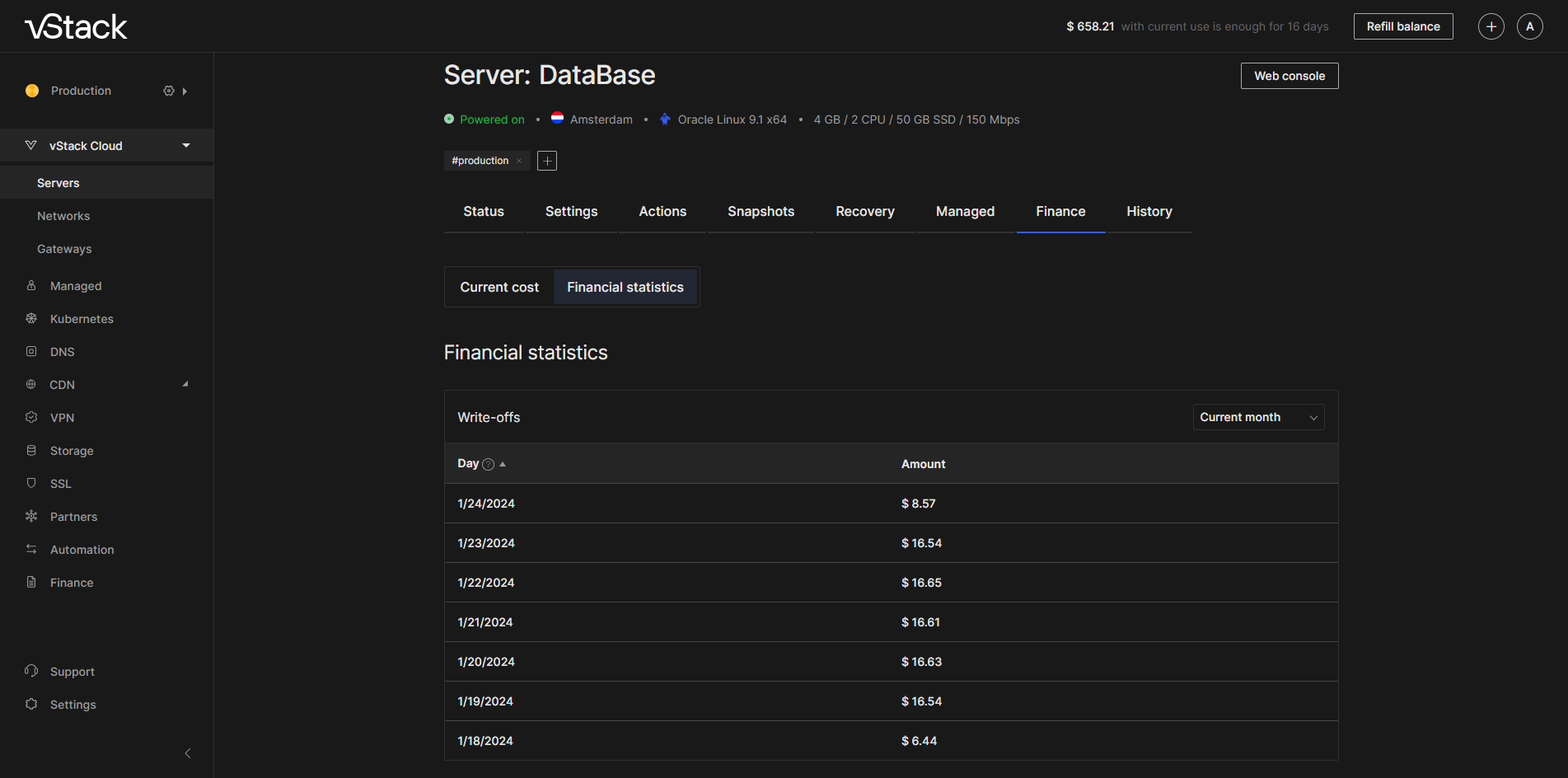This screenshot has height=778, width=1568.
Task: Open the Web console
Action: click(x=1290, y=76)
